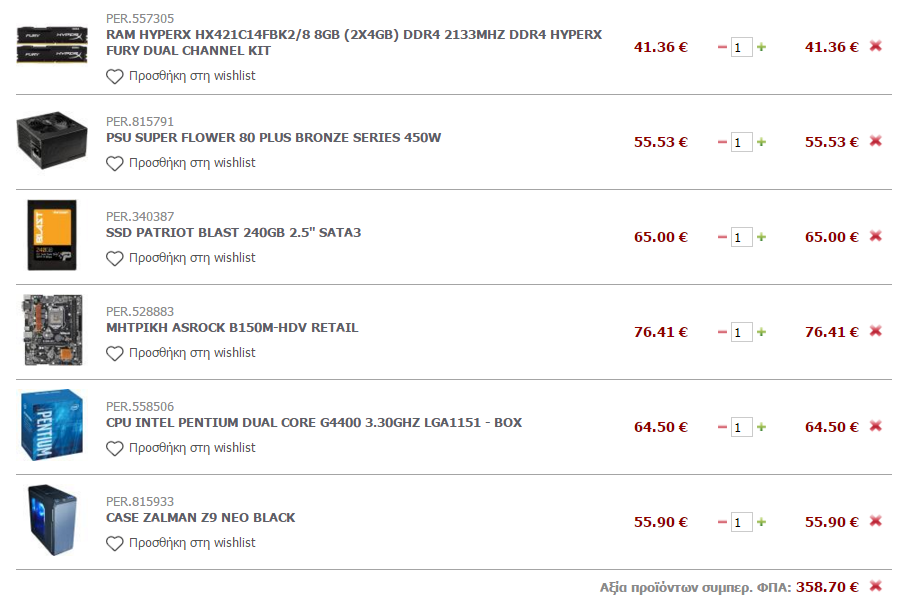The height and width of the screenshot is (602, 904).
Task: Increase quantity of Intel Pentium G4400
Action: pyautogui.click(x=762, y=427)
